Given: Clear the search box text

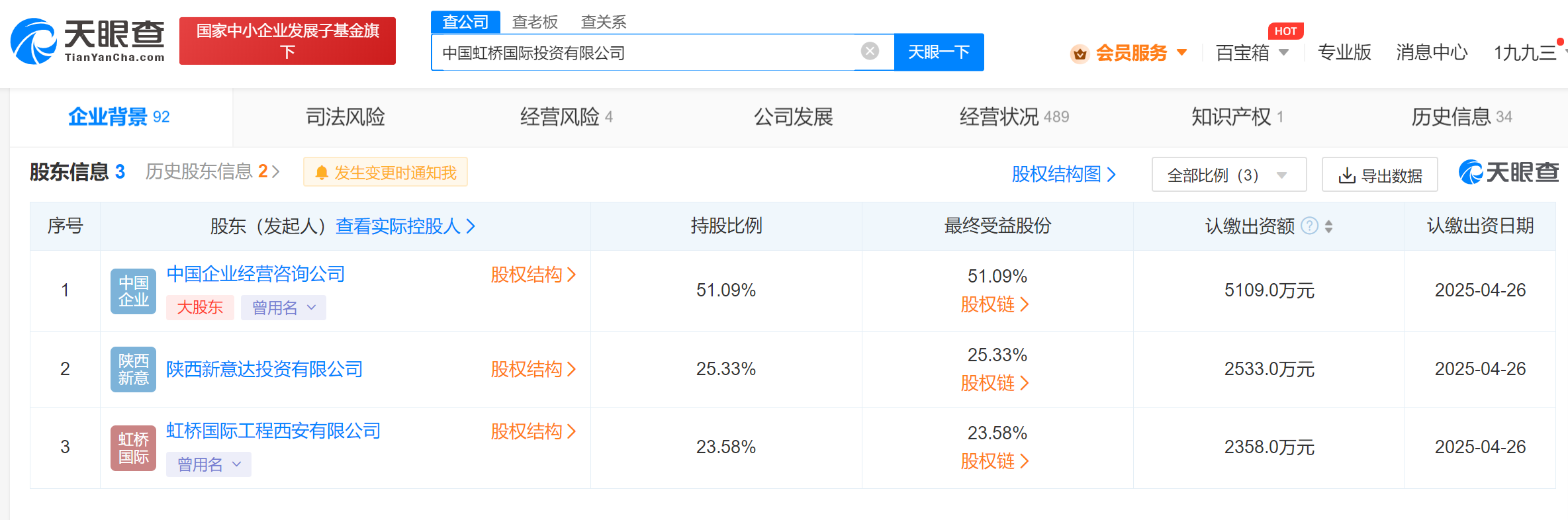Looking at the screenshot, I should tap(870, 51).
